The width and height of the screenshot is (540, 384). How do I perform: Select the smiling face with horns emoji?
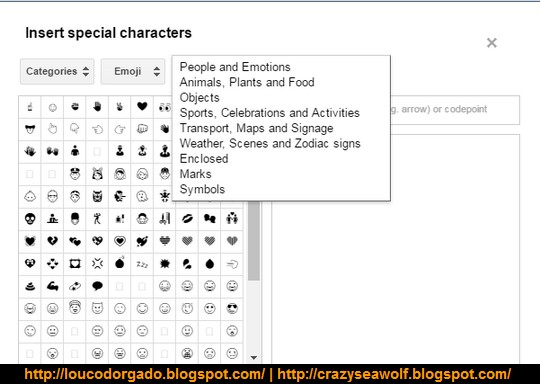[x=97, y=309]
